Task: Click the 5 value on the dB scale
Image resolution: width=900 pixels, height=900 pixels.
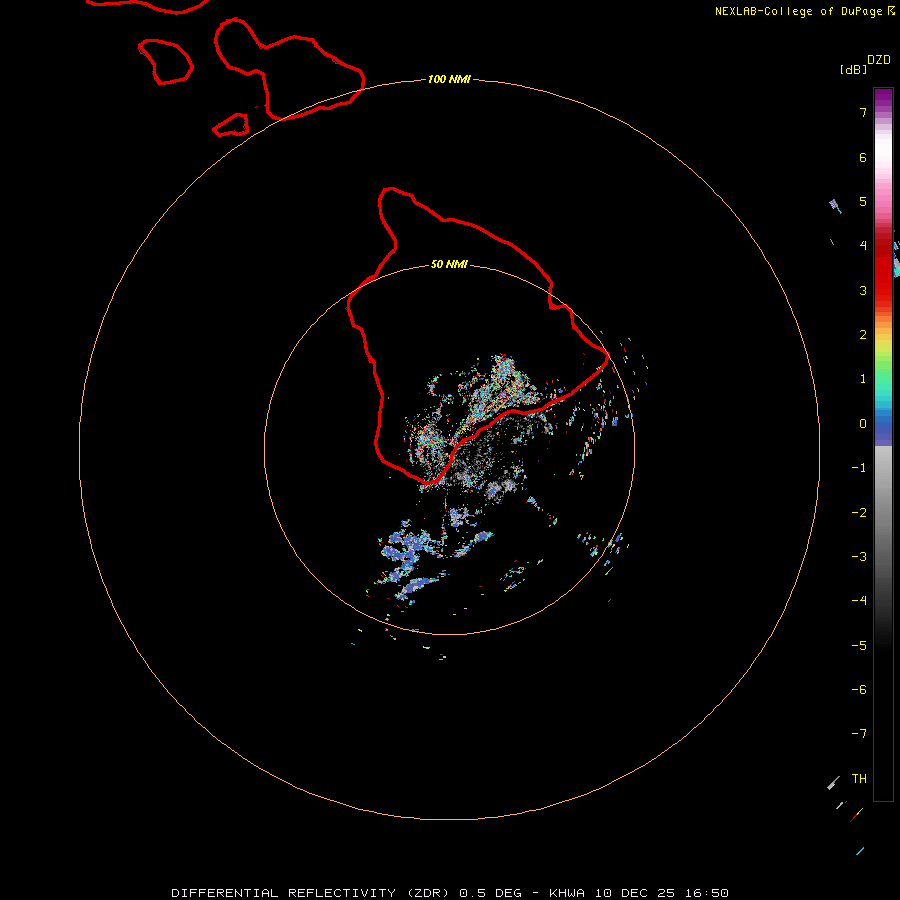Action: 863,201
